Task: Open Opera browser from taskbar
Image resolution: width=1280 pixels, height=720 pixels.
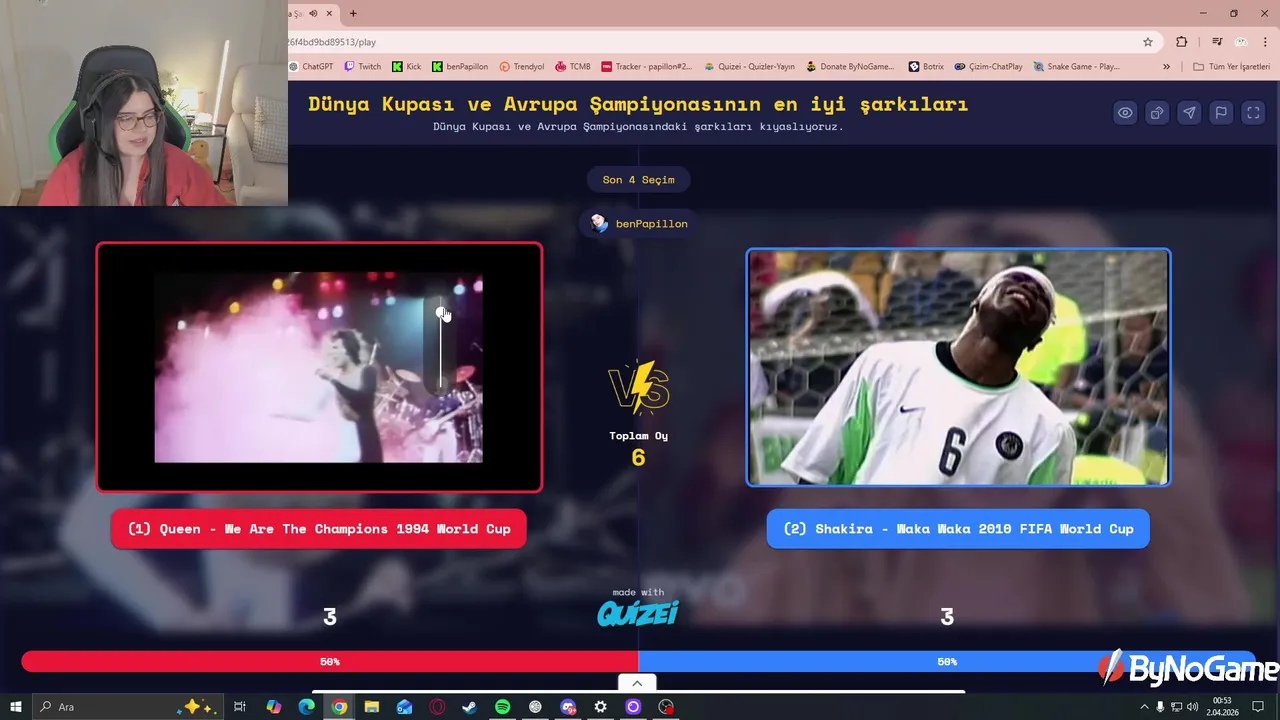Action: 437,707
